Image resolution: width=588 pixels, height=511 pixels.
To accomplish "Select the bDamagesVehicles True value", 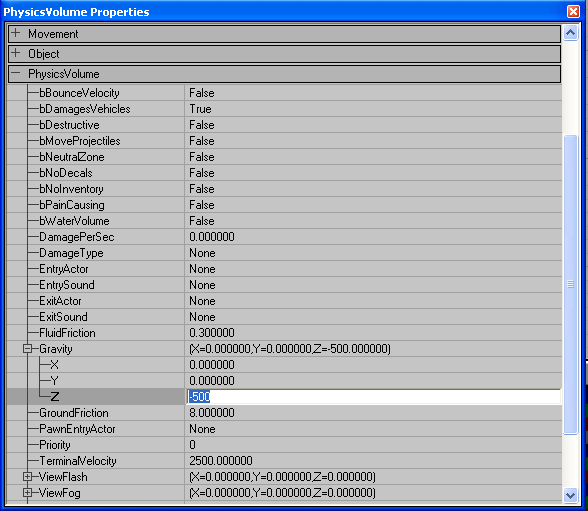I will [x=200, y=109].
